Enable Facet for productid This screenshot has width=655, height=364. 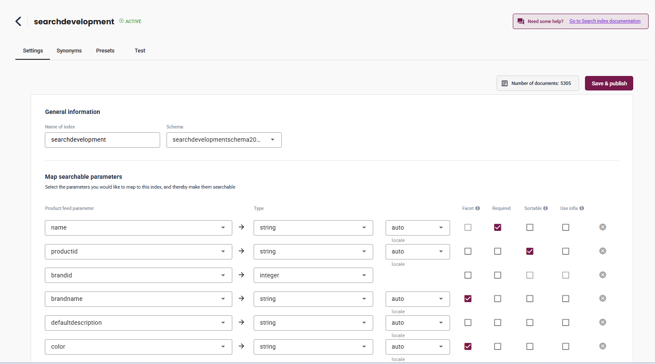pos(468,251)
